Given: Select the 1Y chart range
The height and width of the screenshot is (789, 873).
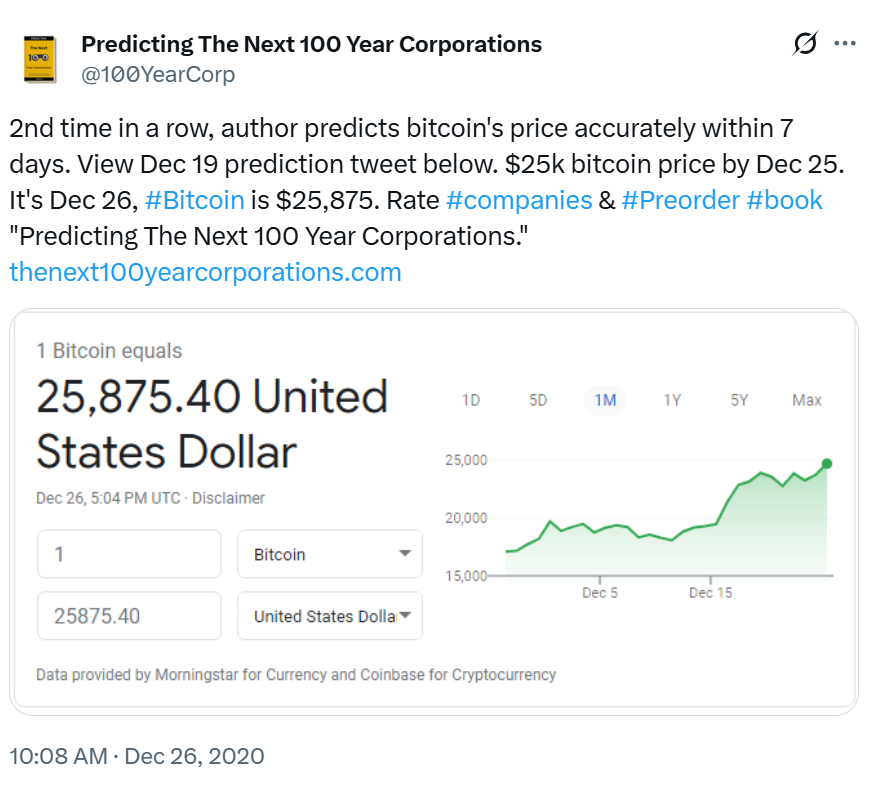Looking at the screenshot, I should click(672, 400).
